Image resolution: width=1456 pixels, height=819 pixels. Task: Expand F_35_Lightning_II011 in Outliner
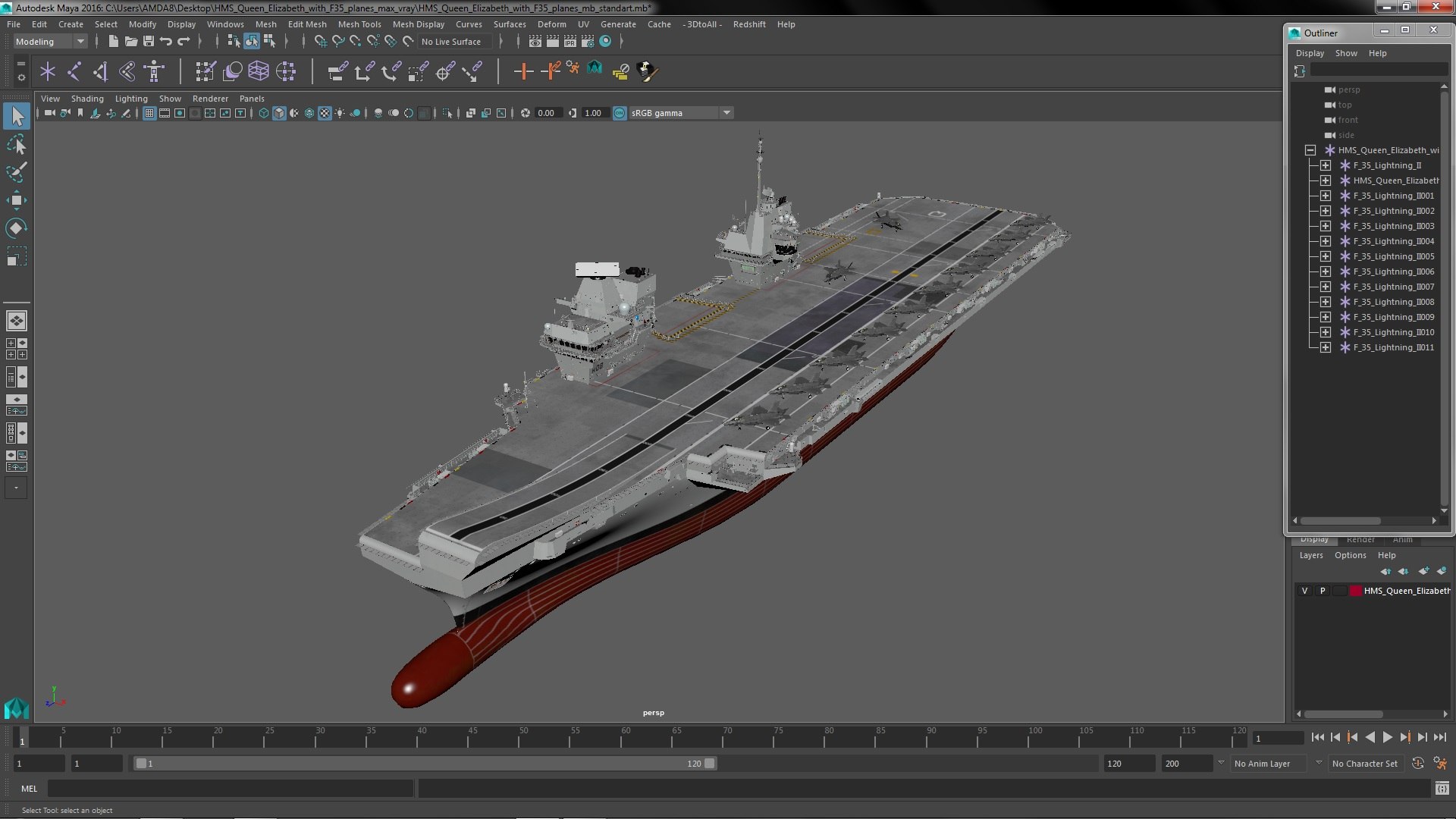click(1325, 347)
